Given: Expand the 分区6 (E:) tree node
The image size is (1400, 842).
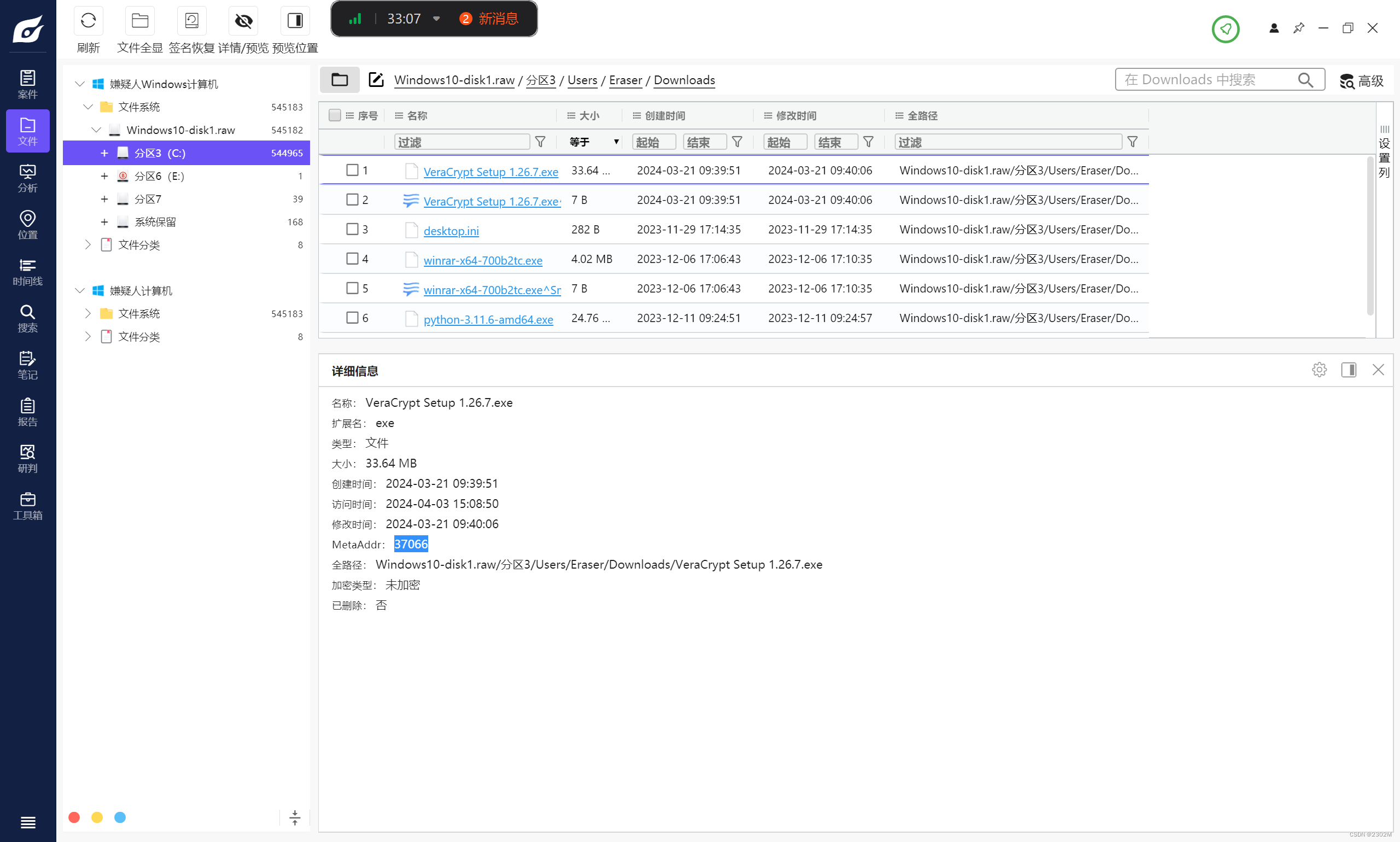Looking at the screenshot, I should (104, 177).
